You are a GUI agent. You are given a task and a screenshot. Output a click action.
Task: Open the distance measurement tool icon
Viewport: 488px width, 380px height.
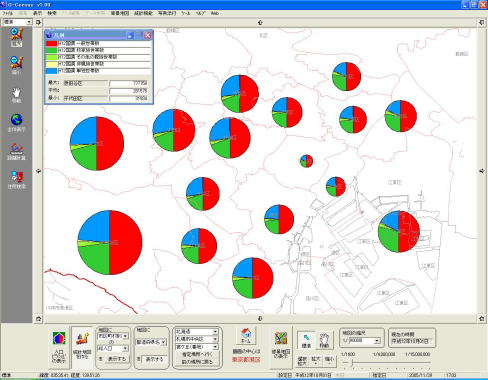tap(16, 151)
